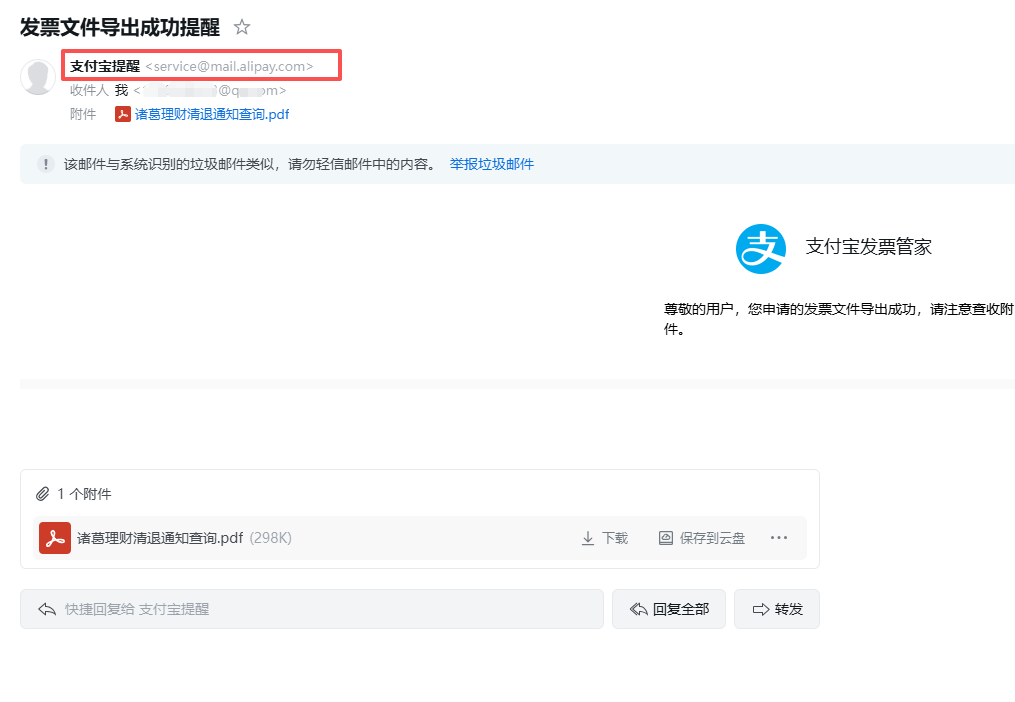
Task: Open the sender avatar image
Action: (x=38, y=77)
